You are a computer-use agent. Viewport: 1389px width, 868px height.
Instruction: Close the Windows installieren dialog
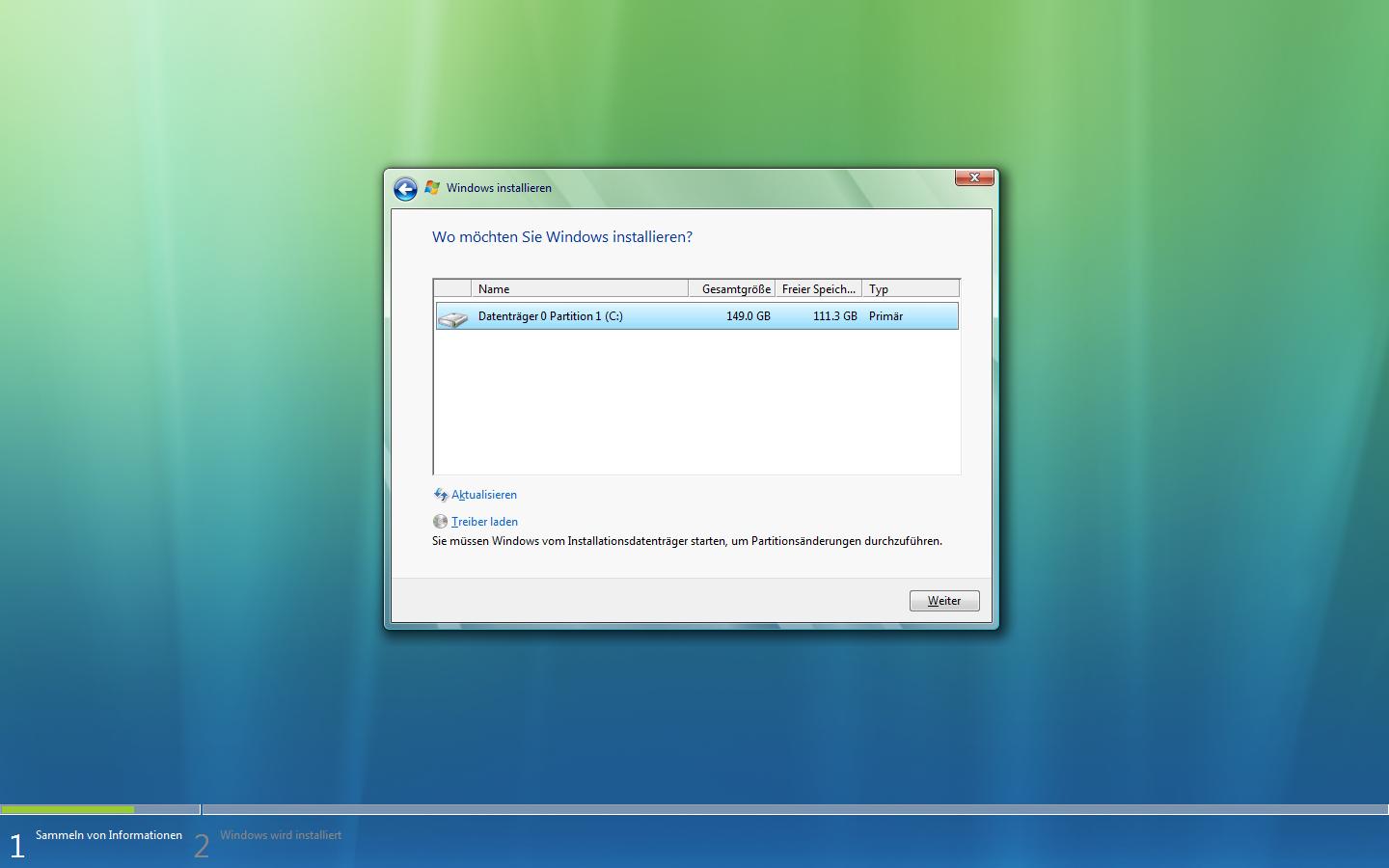coord(974,177)
